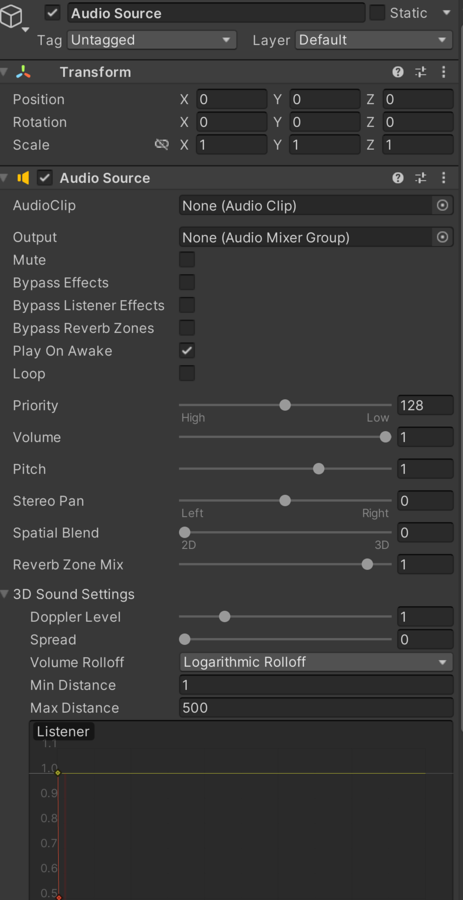Collapse the 3D Sound Settings foldout
The width and height of the screenshot is (463, 900).
coord(5,594)
